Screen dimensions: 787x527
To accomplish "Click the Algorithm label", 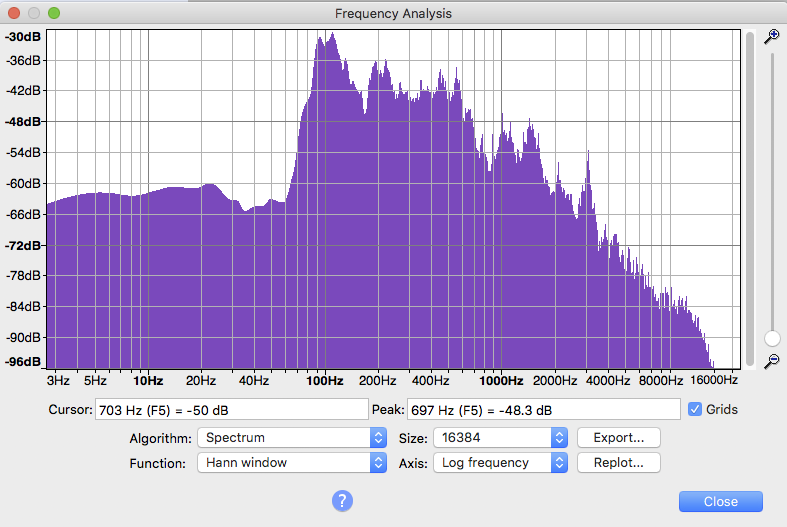I will tap(160, 438).
